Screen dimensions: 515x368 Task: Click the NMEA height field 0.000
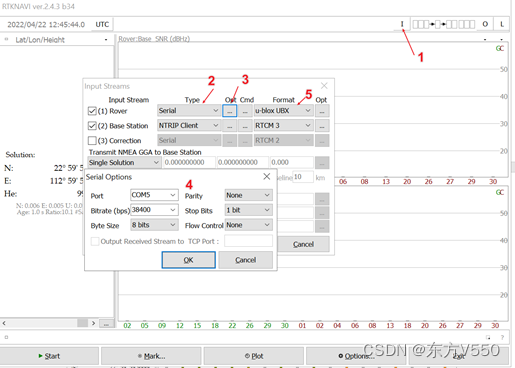pos(292,162)
